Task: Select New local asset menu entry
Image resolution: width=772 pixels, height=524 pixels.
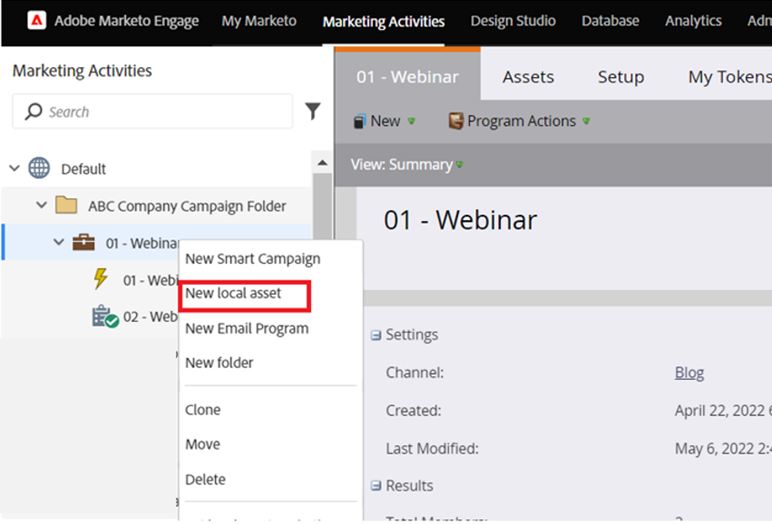Action: [x=233, y=294]
